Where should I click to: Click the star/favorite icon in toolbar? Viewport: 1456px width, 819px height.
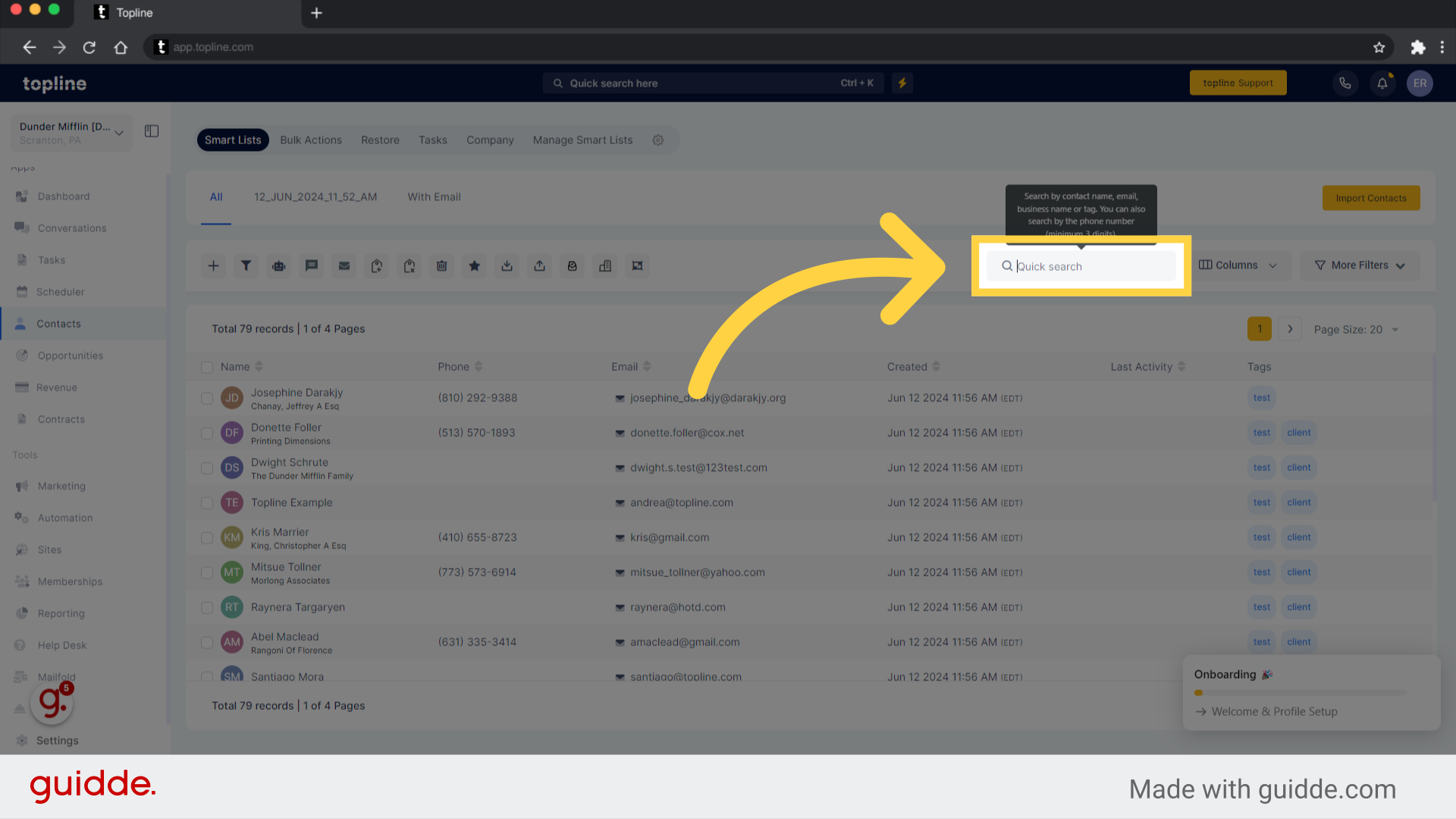(475, 265)
